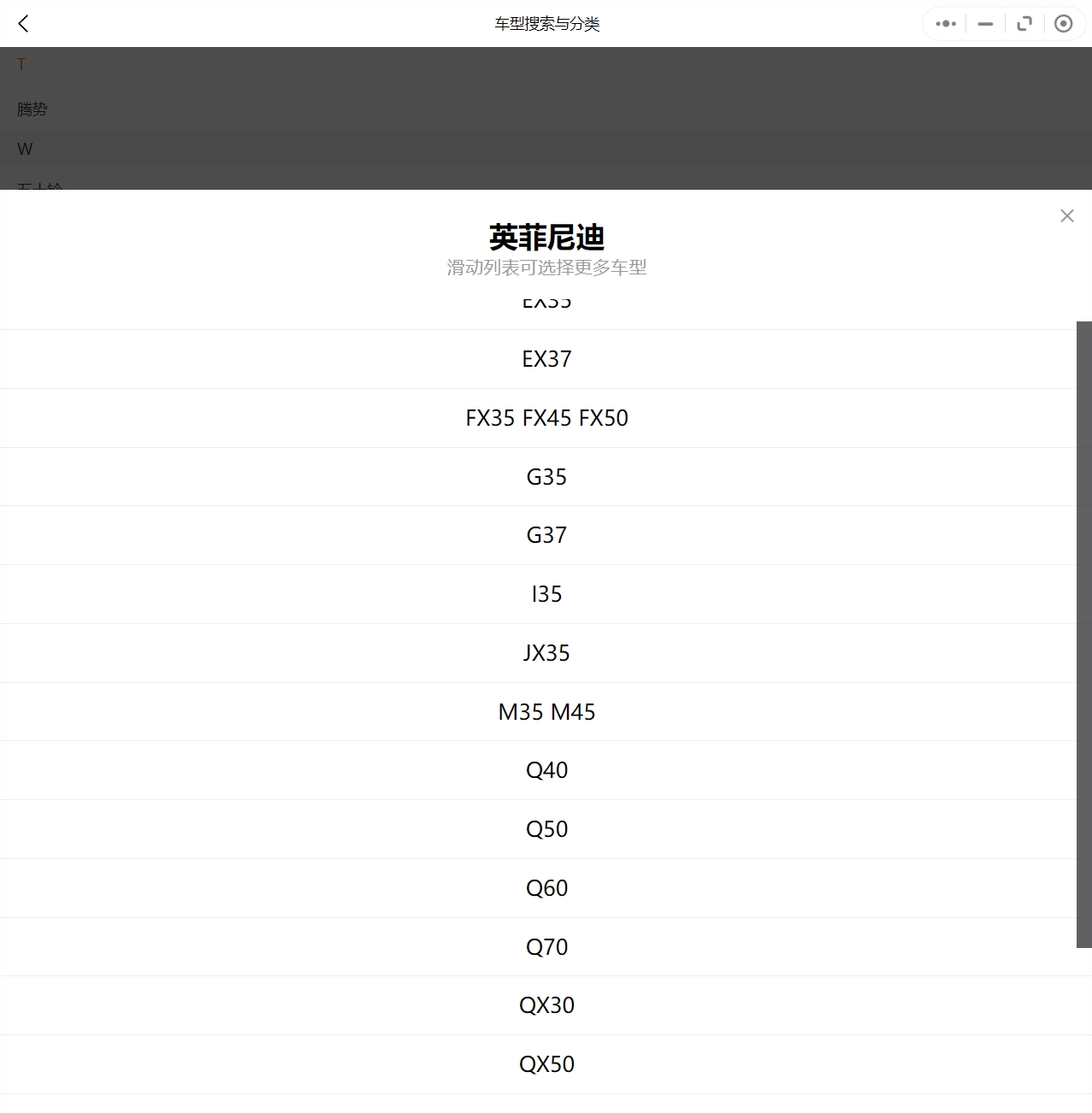Viewport: 1092px width, 1113px height.
Task: Select the QX30 model
Action: coord(546,1005)
